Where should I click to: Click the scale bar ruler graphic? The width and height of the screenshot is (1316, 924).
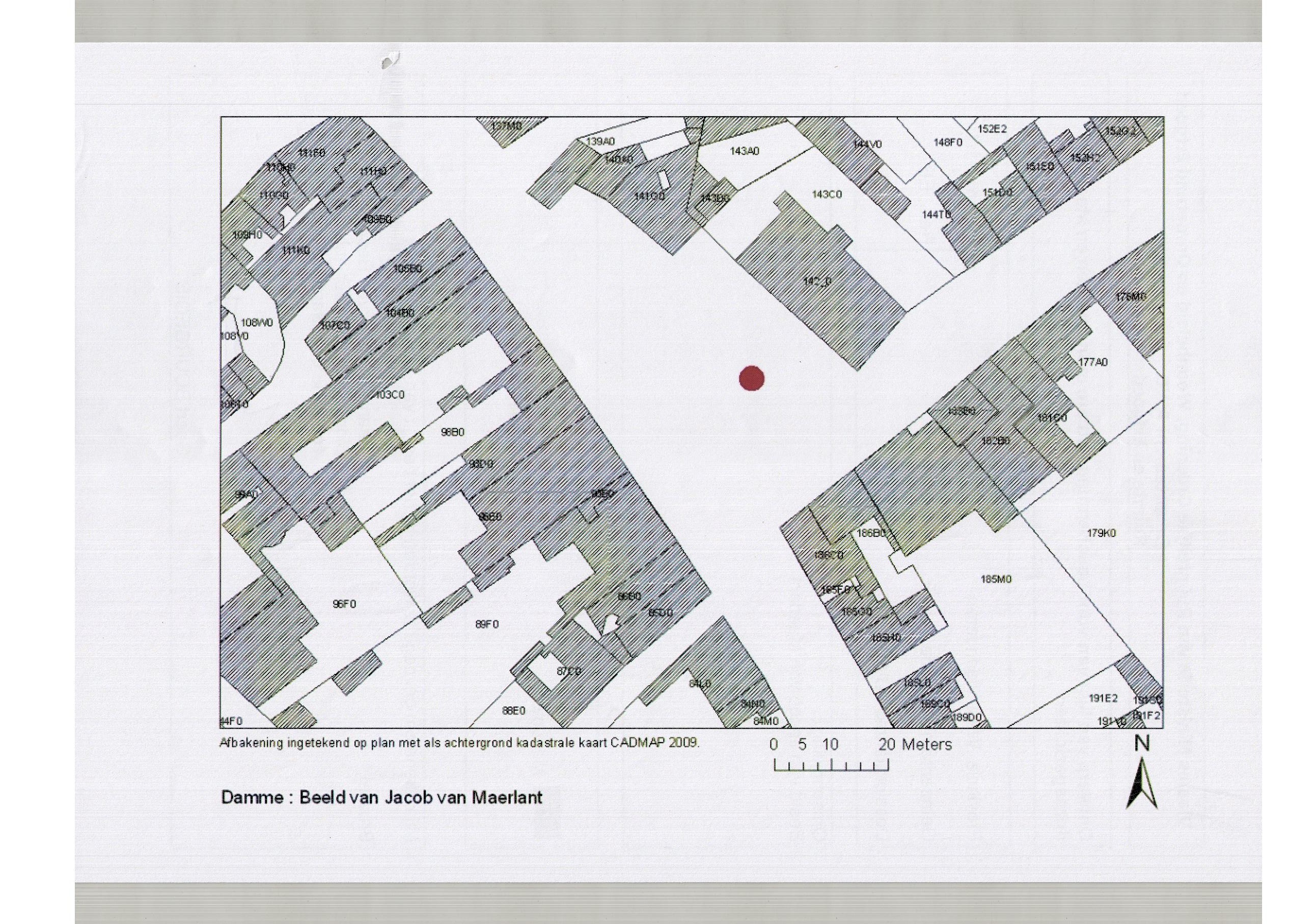pos(831,765)
